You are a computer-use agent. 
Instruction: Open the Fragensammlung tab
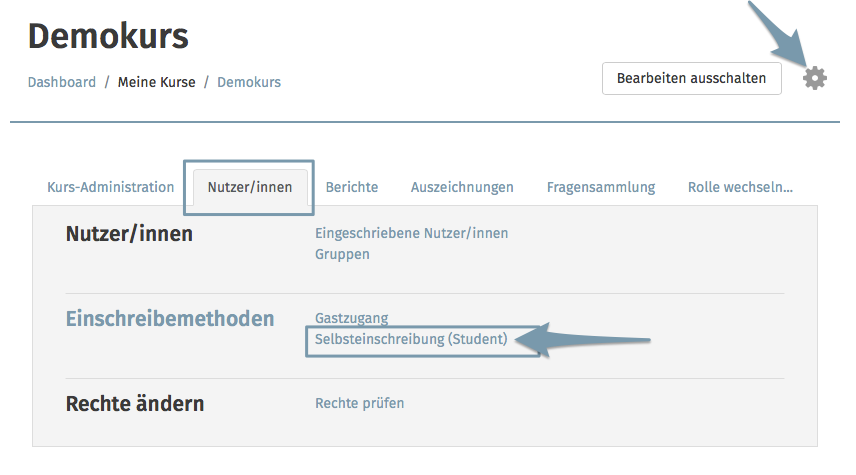pyautogui.click(x=601, y=187)
